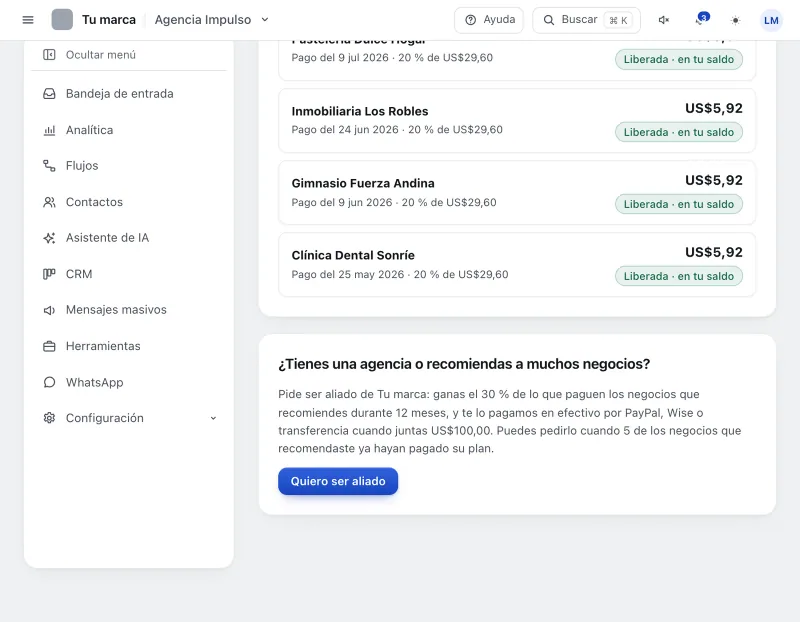Open the LM user avatar menu
Screen dimensions: 800x622
pyautogui.click(x=771, y=20)
